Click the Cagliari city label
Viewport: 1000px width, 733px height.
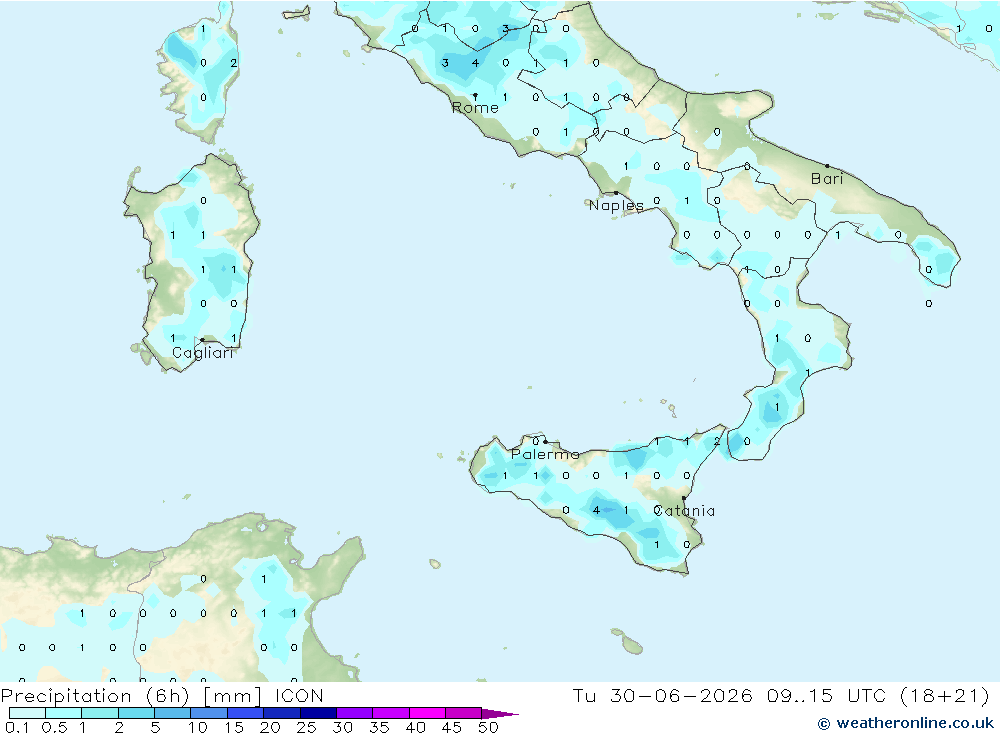click(x=203, y=353)
